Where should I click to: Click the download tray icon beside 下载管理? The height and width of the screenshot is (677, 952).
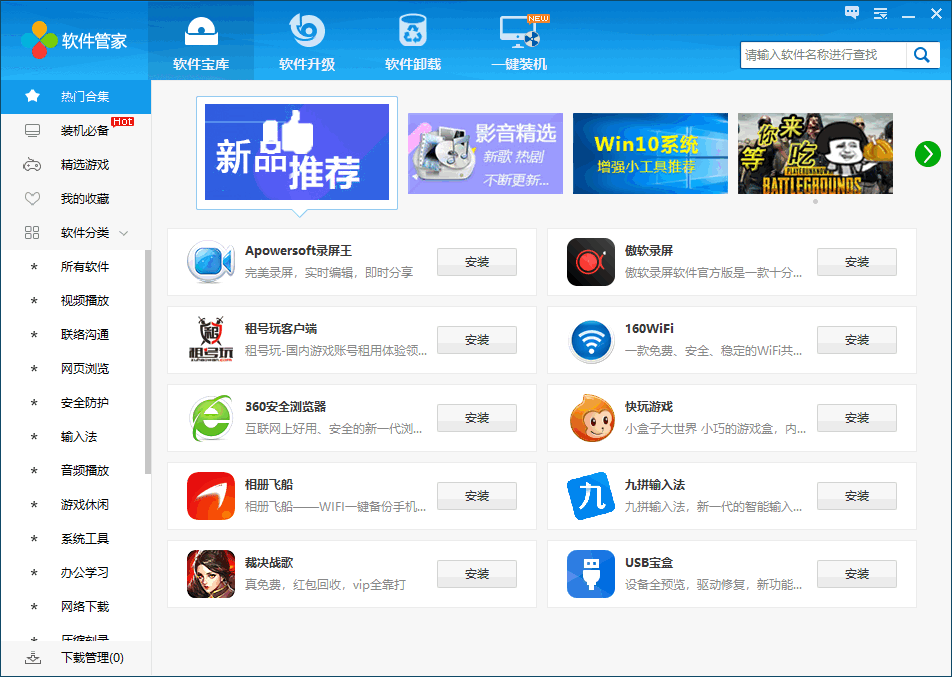[x=33, y=658]
